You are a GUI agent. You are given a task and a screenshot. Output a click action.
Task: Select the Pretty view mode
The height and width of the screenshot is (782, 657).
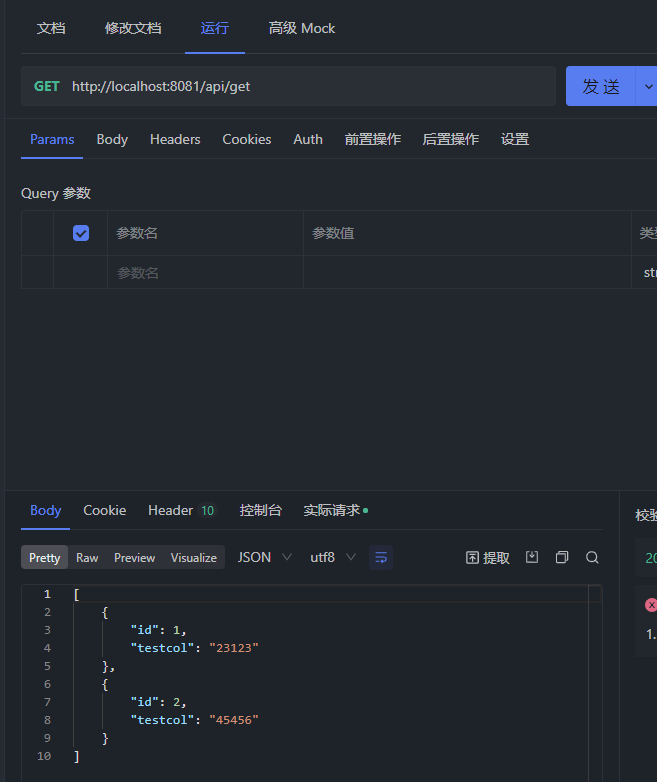coord(44,557)
